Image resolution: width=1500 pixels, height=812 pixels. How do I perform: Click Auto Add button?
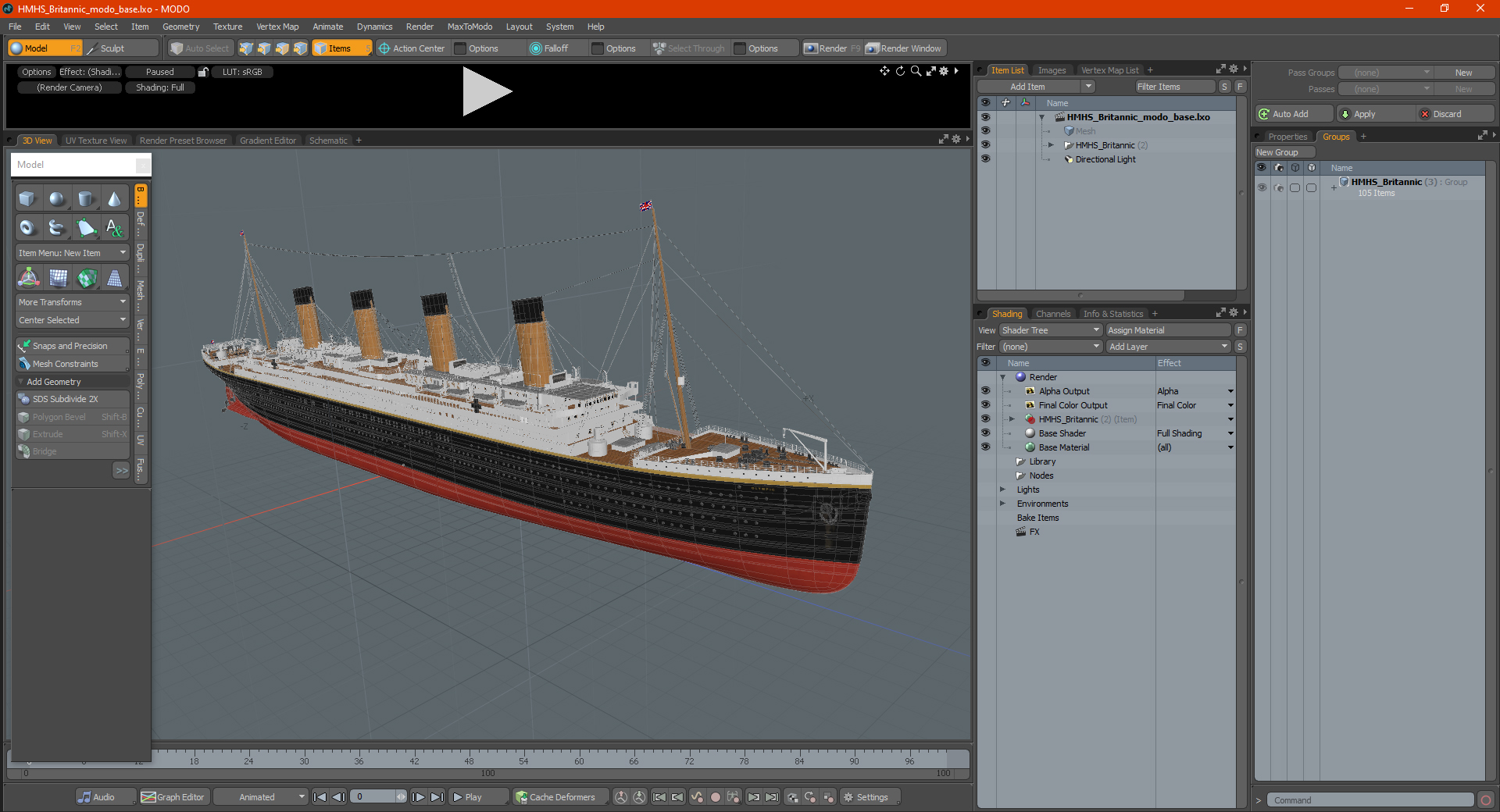[1294, 114]
